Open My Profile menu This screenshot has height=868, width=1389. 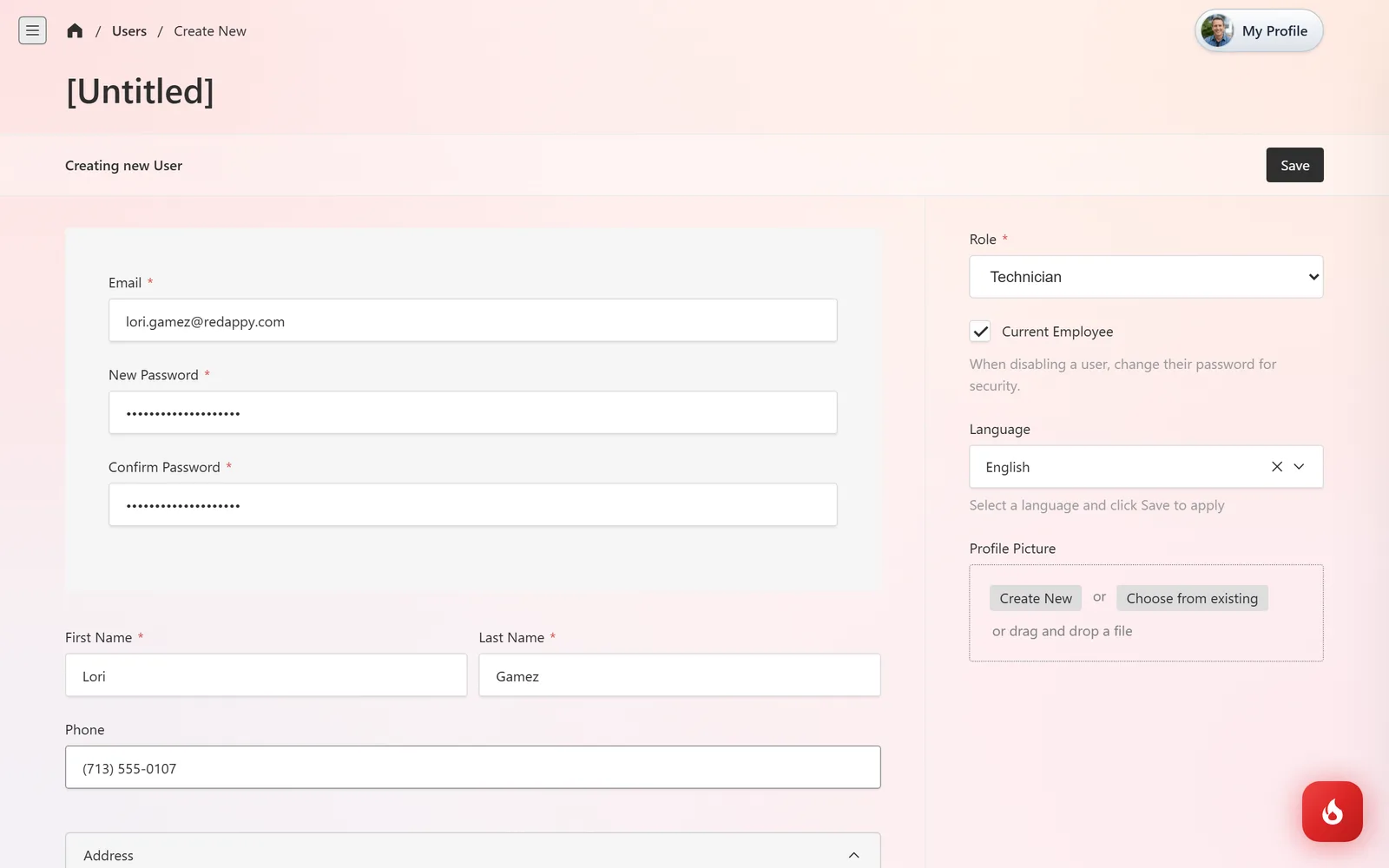pyautogui.click(x=1259, y=30)
